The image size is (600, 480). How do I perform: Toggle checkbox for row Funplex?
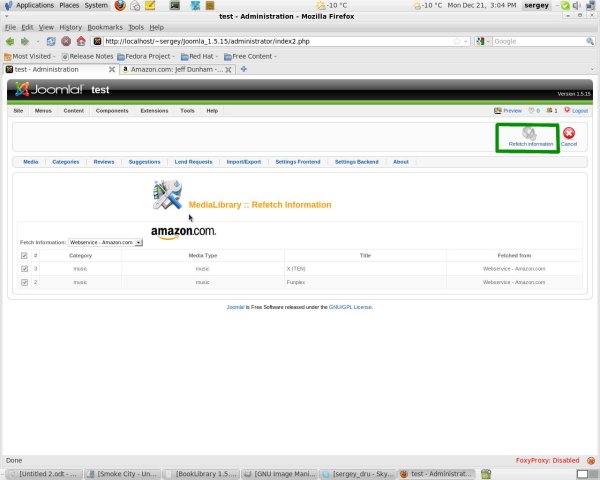24,282
